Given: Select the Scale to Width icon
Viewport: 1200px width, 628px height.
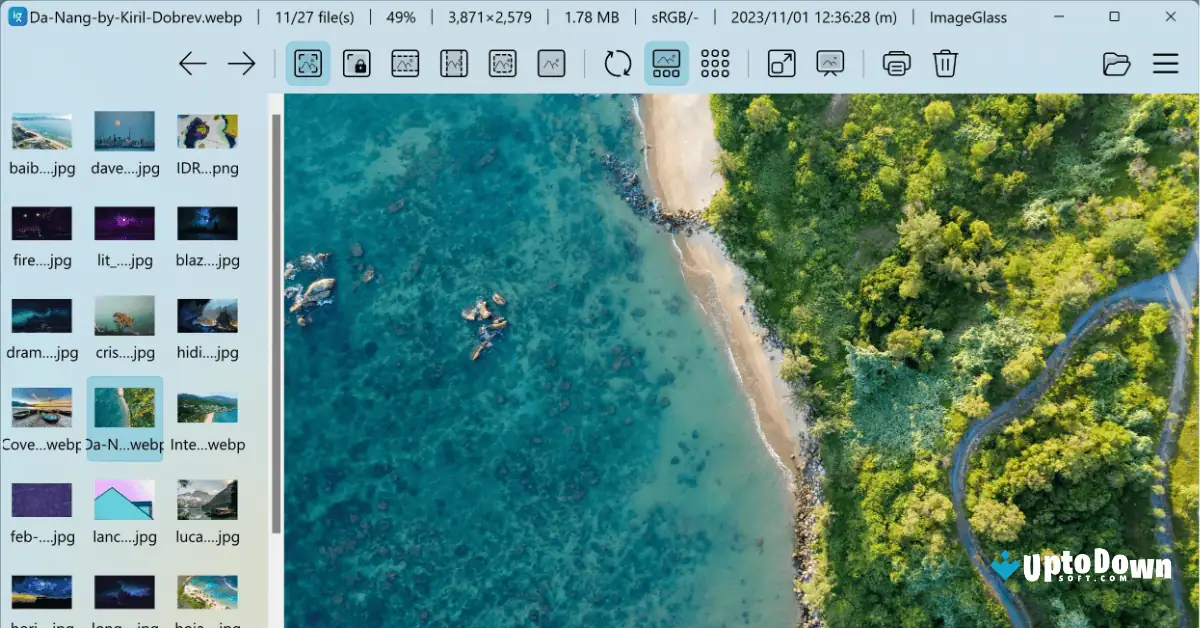Looking at the screenshot, I should [x=404, y=63].
